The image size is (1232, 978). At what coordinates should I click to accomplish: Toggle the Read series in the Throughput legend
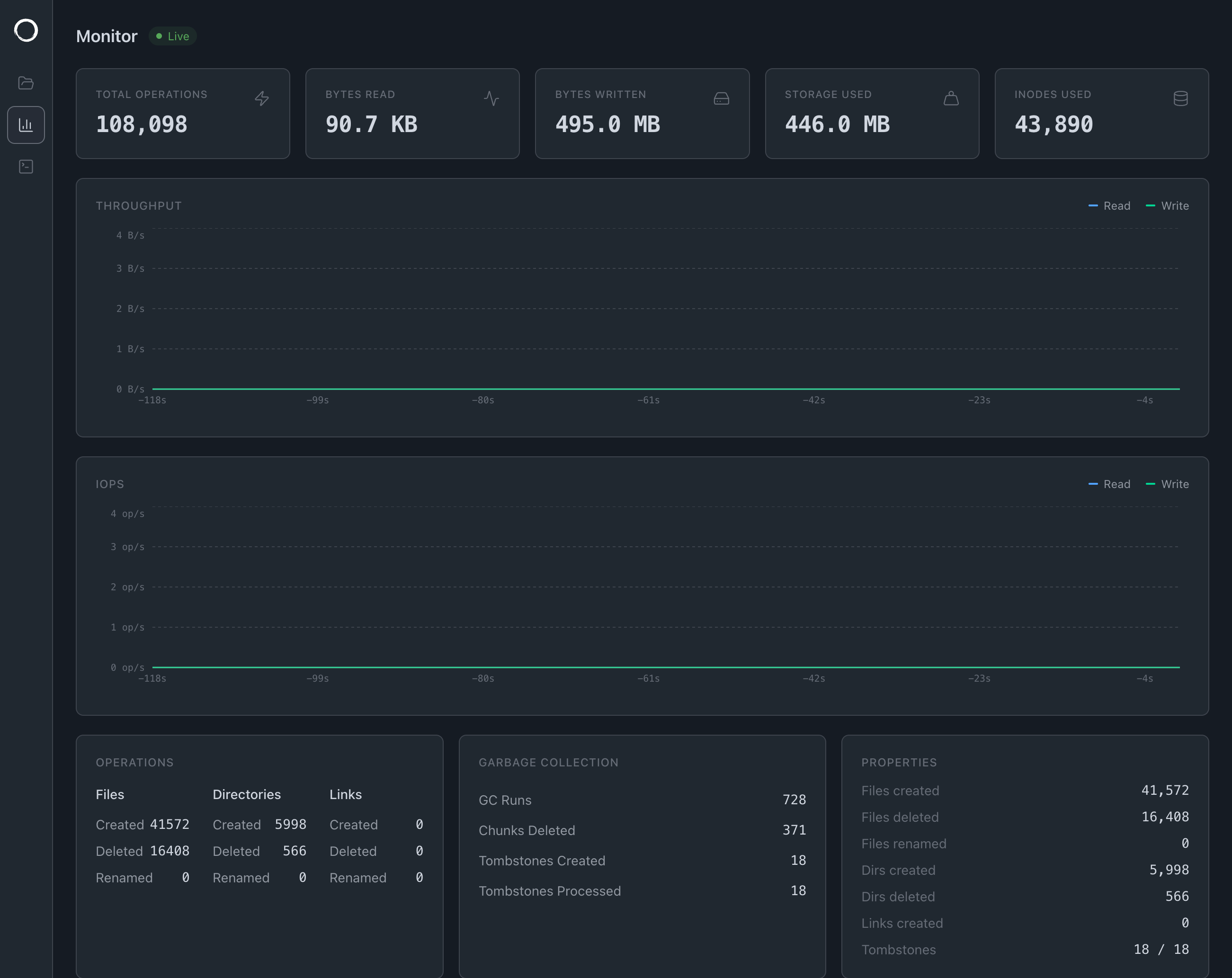click(x=1109, y=205)
